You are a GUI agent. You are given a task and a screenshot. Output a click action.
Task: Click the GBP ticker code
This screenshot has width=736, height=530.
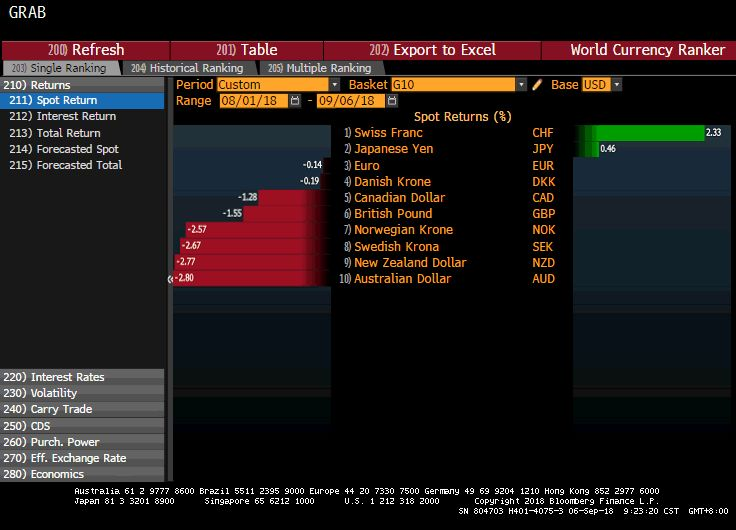click(x=544, y=214)
